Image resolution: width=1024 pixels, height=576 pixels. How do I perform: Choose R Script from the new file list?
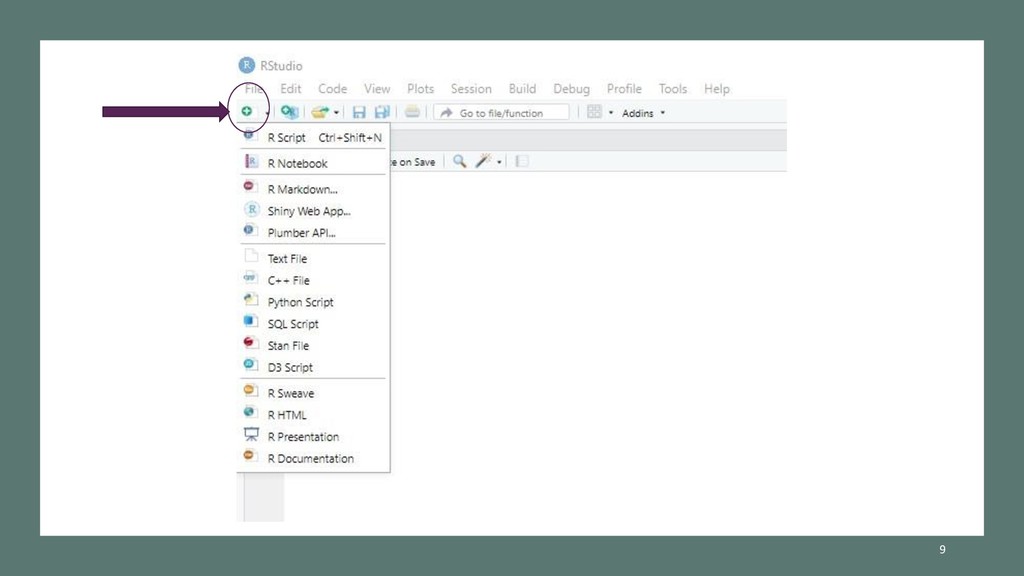314,138
